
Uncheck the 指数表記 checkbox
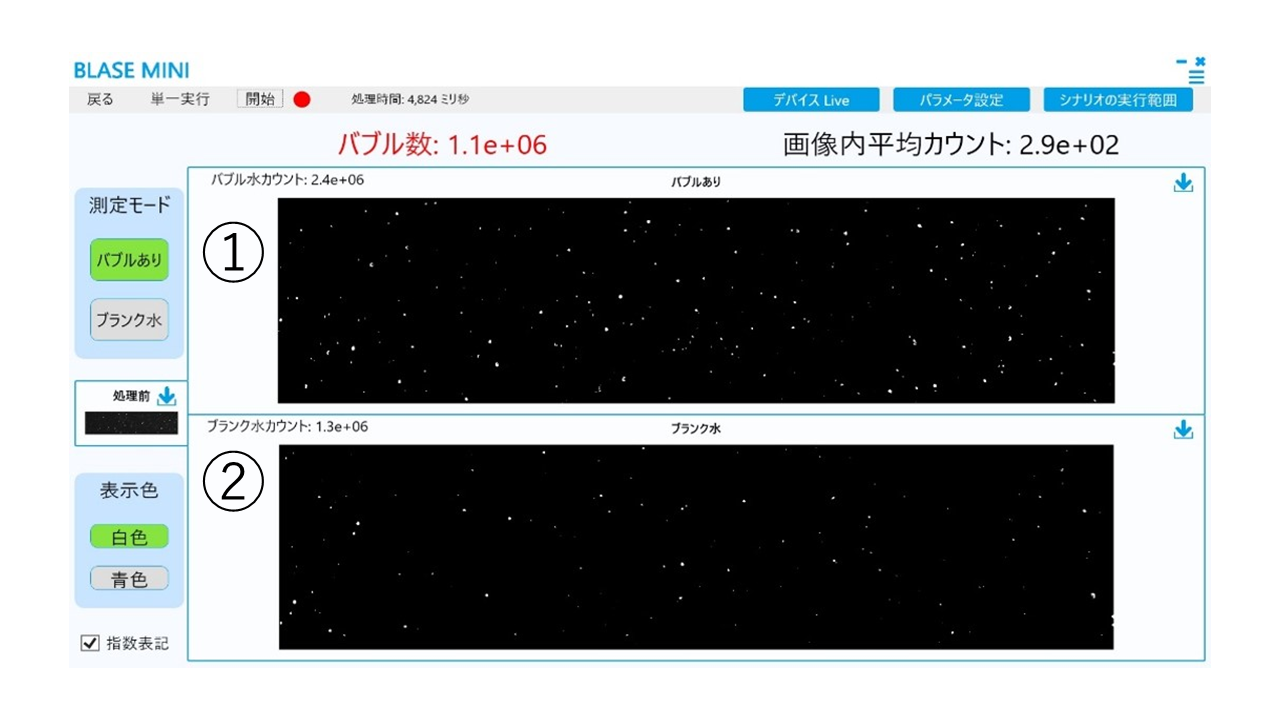coord(92,643)
